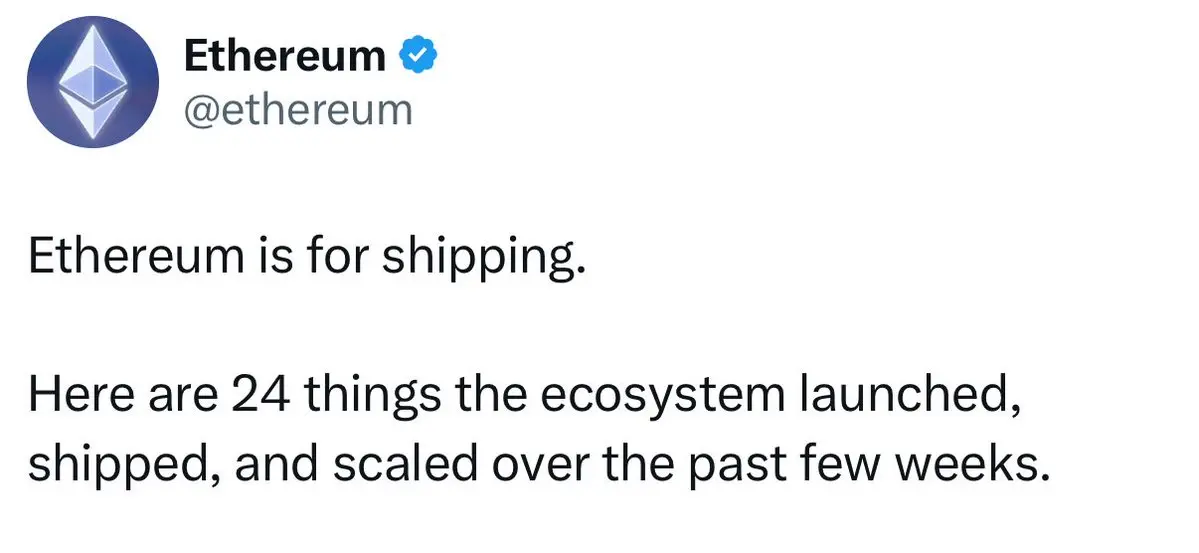Open the Ethereum profile avatar

click(x=93, y=81)
